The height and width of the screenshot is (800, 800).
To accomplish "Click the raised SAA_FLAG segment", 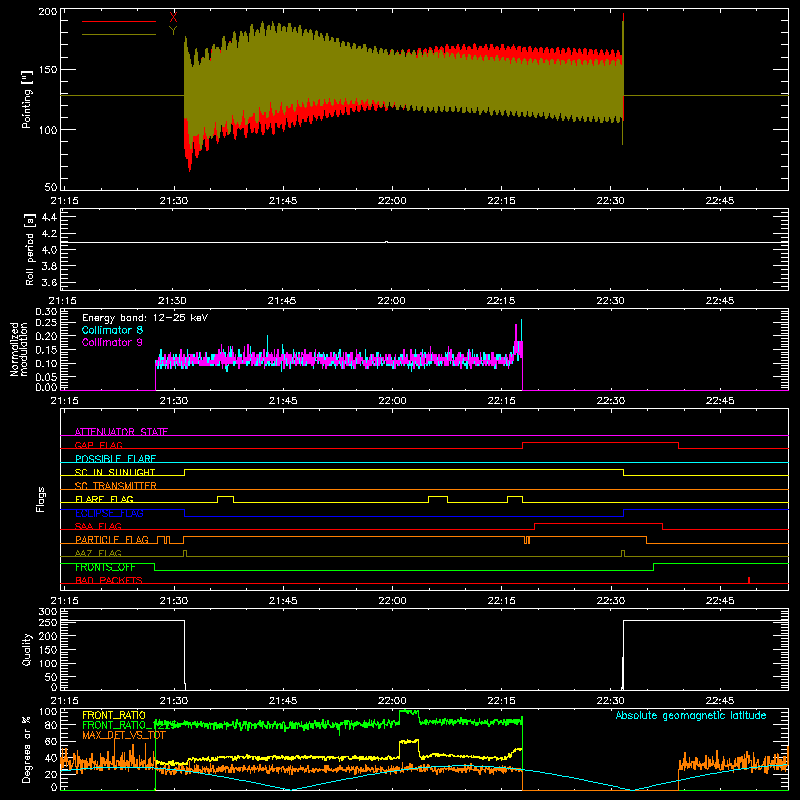I will tap(598, 524).
